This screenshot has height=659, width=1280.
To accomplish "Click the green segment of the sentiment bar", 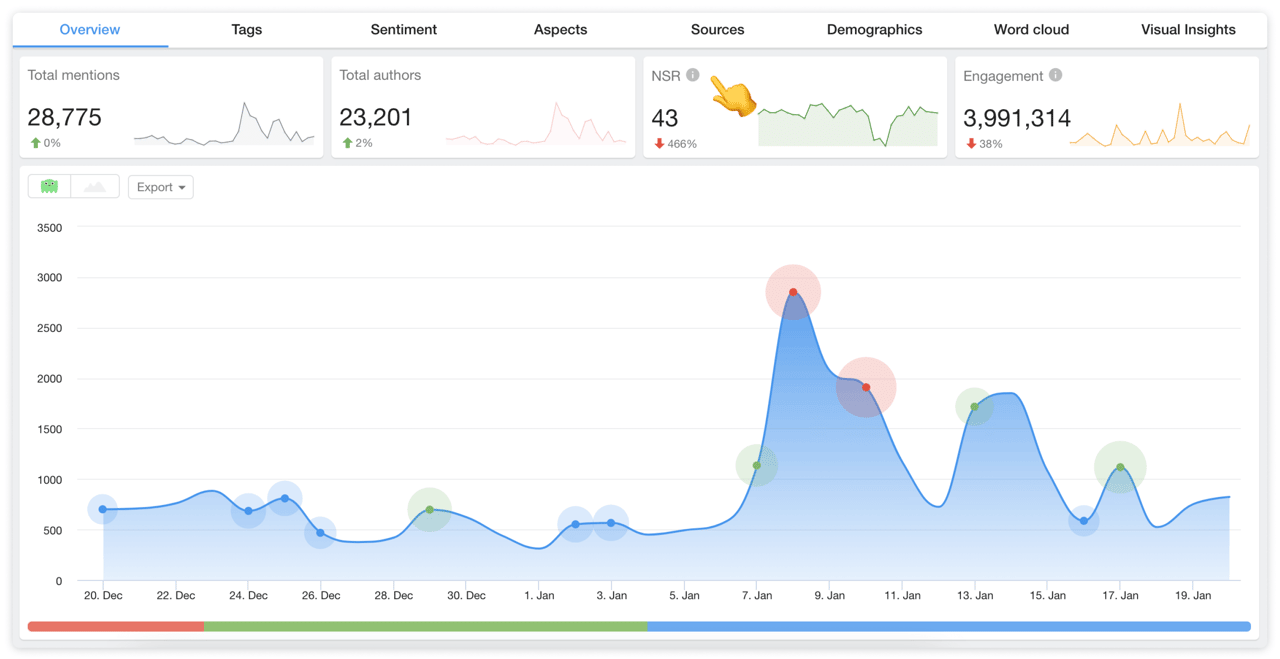I will (425, 626).
